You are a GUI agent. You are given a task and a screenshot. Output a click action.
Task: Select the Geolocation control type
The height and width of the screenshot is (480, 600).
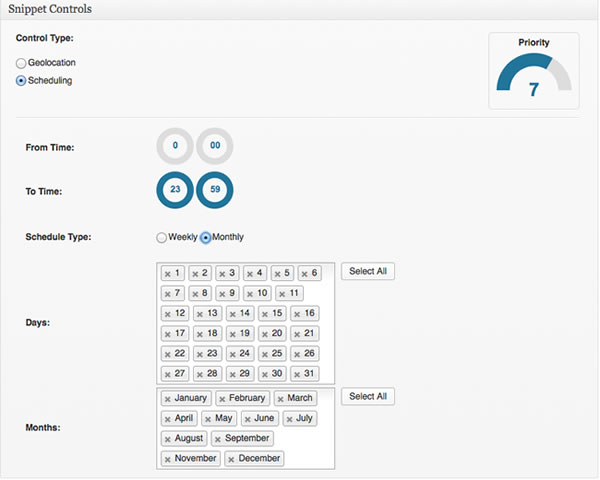(x=21, y=63)
